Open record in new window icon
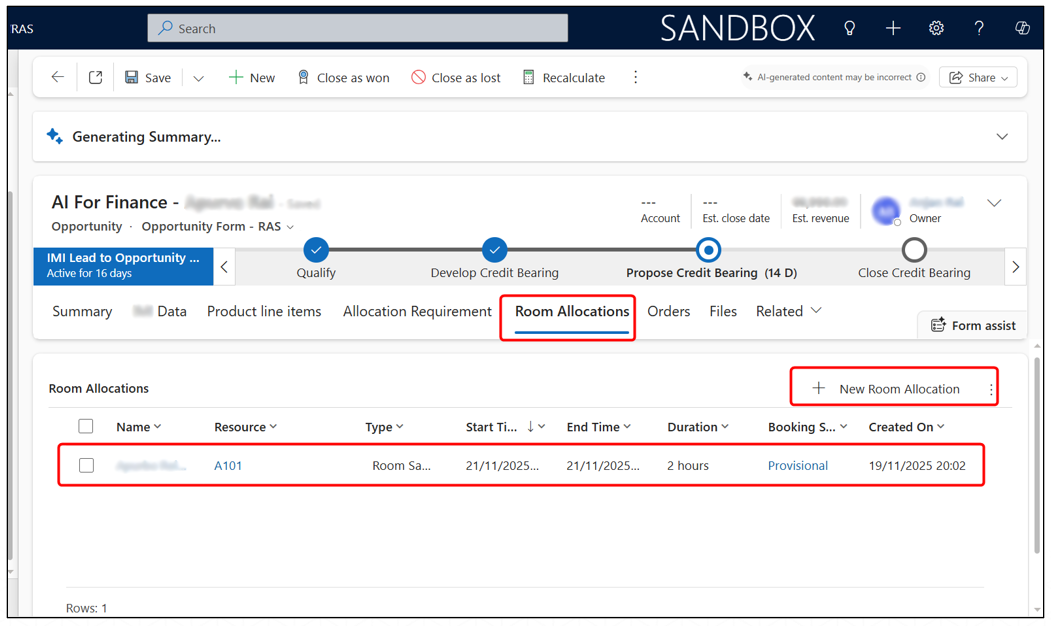The image size is (1051, 626). tap(95, 77)
